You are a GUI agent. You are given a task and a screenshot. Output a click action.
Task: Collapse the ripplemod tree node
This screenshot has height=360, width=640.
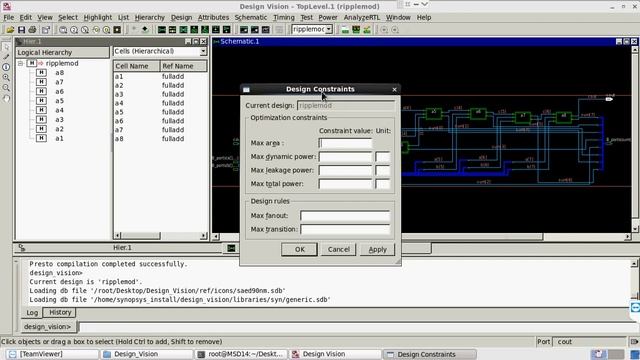pyautogui.click(x=20, y=63)
